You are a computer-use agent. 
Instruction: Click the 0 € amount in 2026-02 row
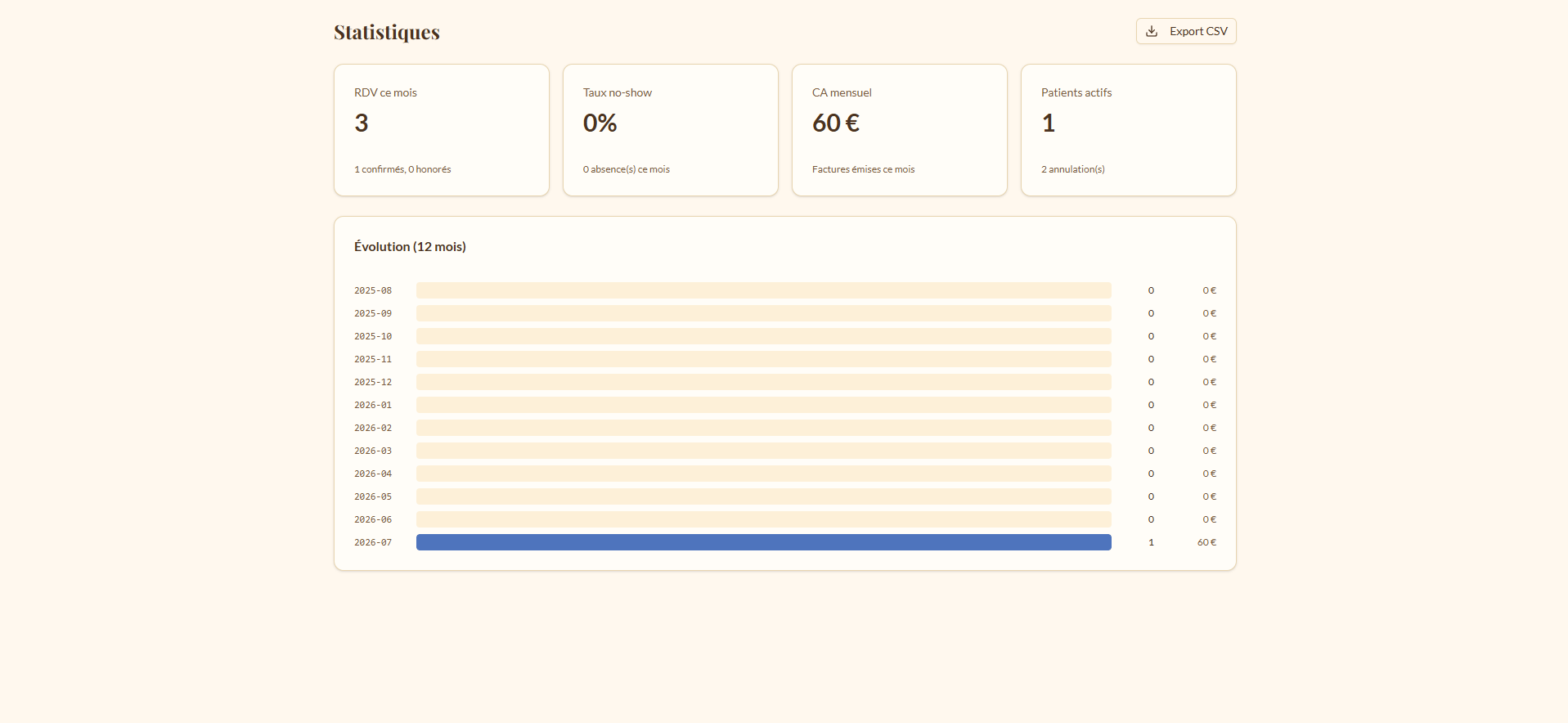tap(1209, 428)
